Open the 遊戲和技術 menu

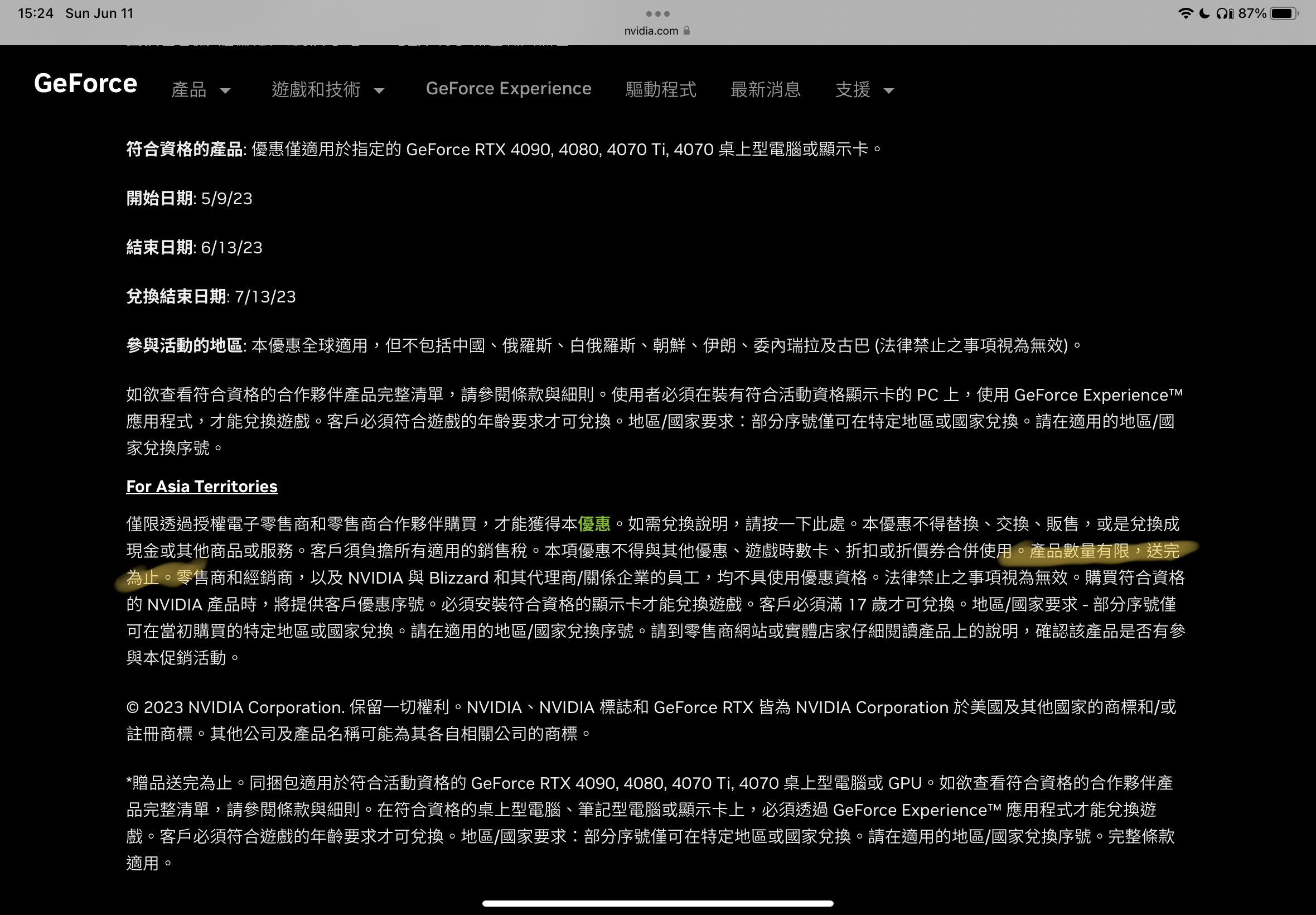coord(316,89)
